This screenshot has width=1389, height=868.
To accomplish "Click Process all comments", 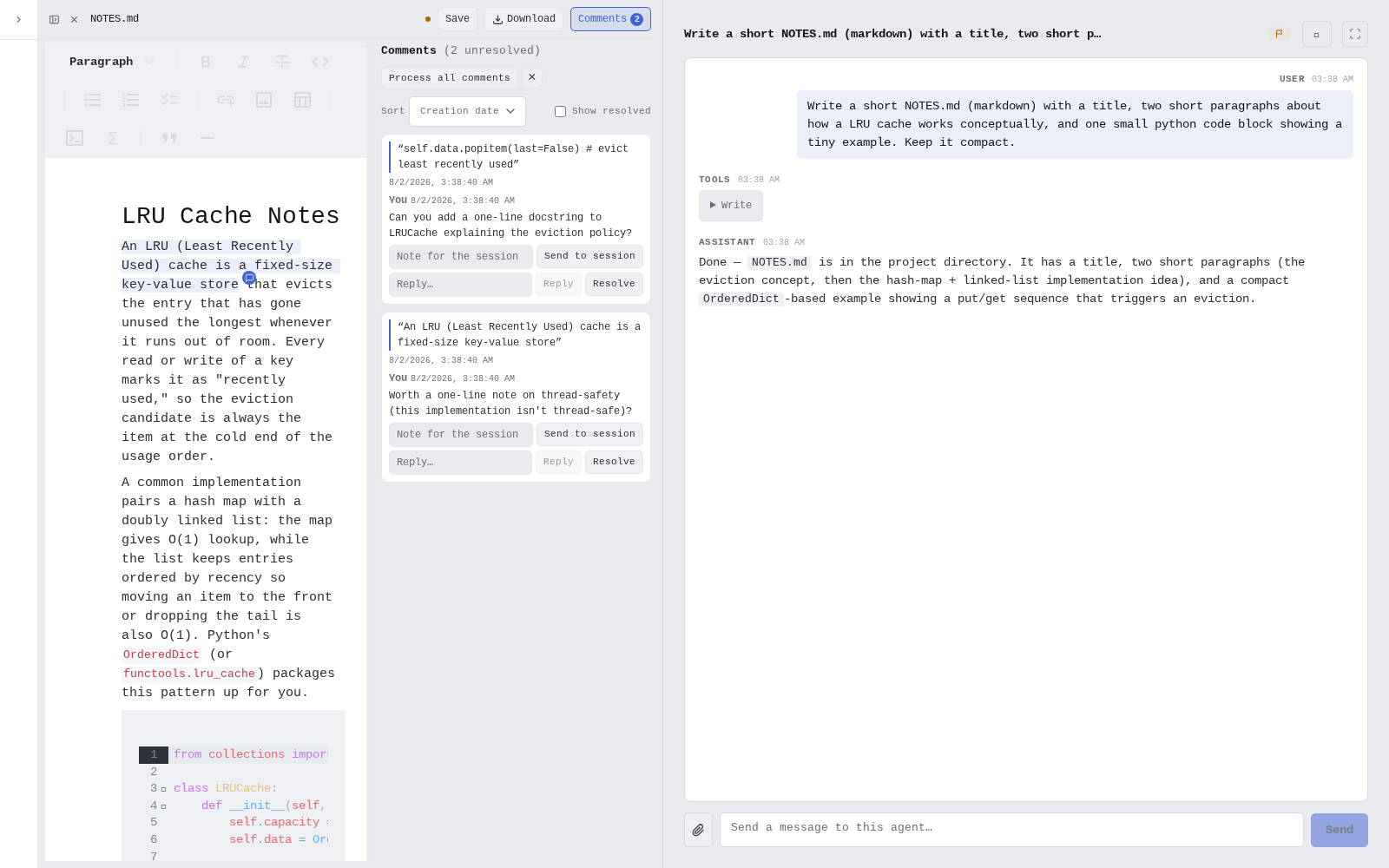I will [449, 78].
